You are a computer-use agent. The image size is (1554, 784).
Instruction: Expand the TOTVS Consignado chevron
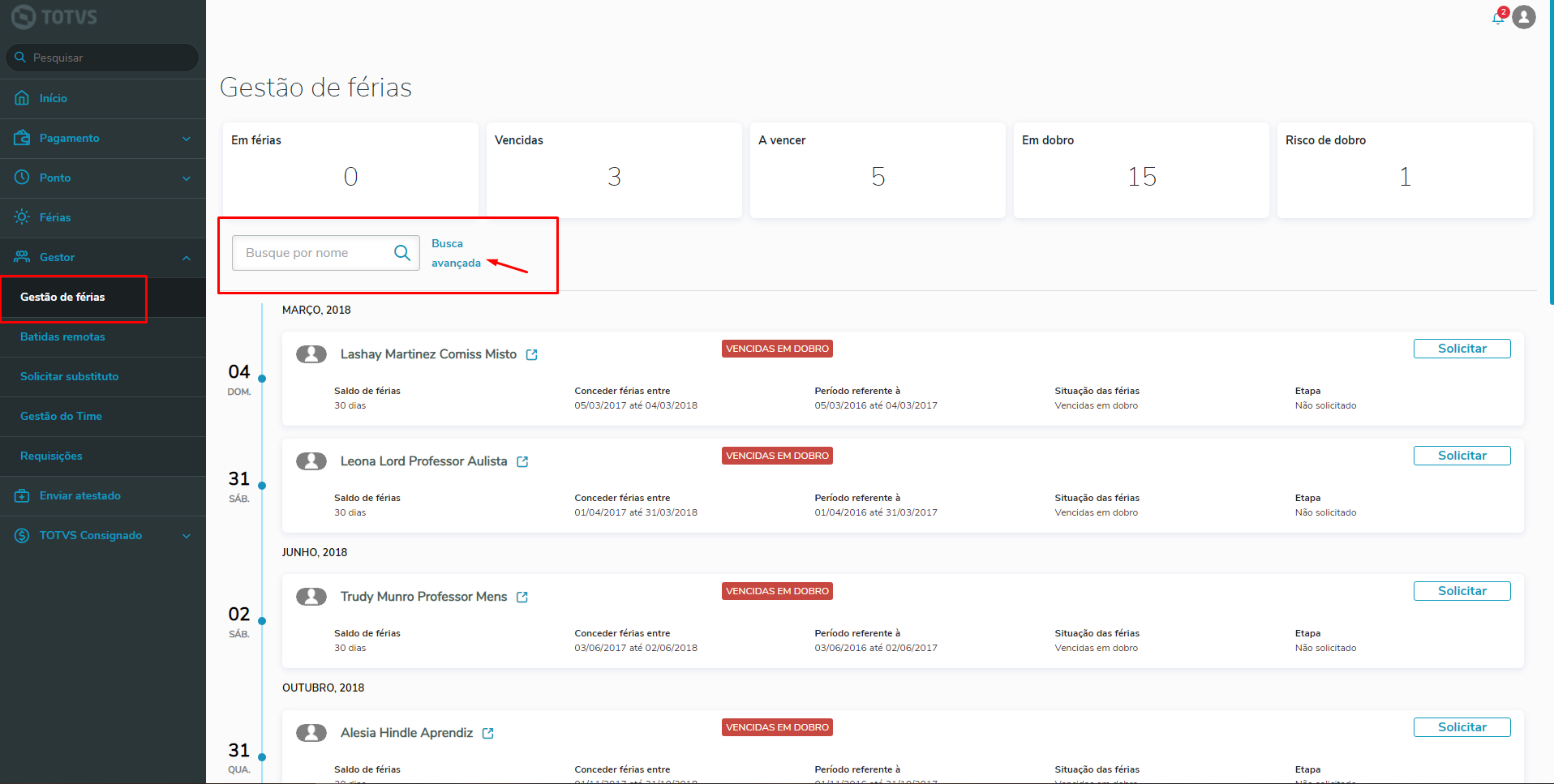click(187, 536)
